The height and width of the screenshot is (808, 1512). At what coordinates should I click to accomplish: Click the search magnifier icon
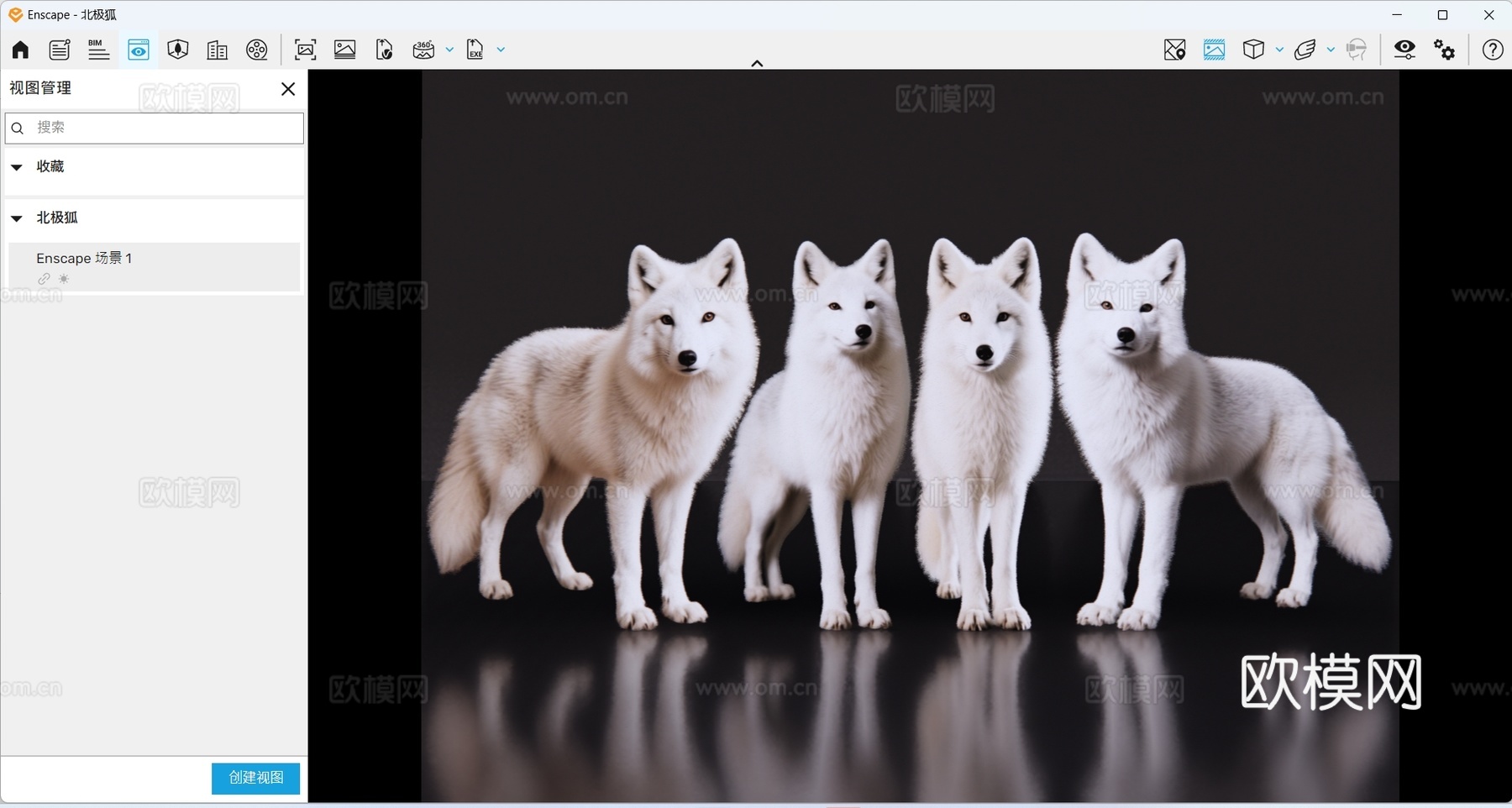coord(18,128)
